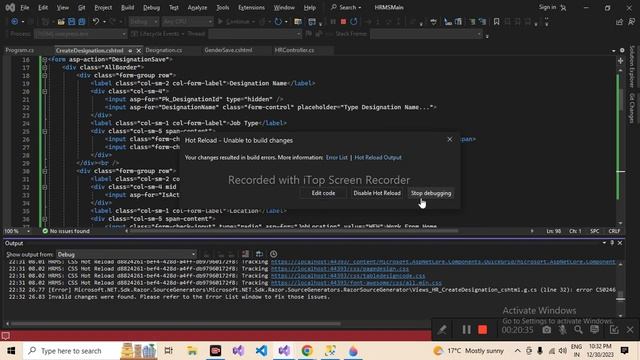Click the Visual Studio logo icon

10,7
